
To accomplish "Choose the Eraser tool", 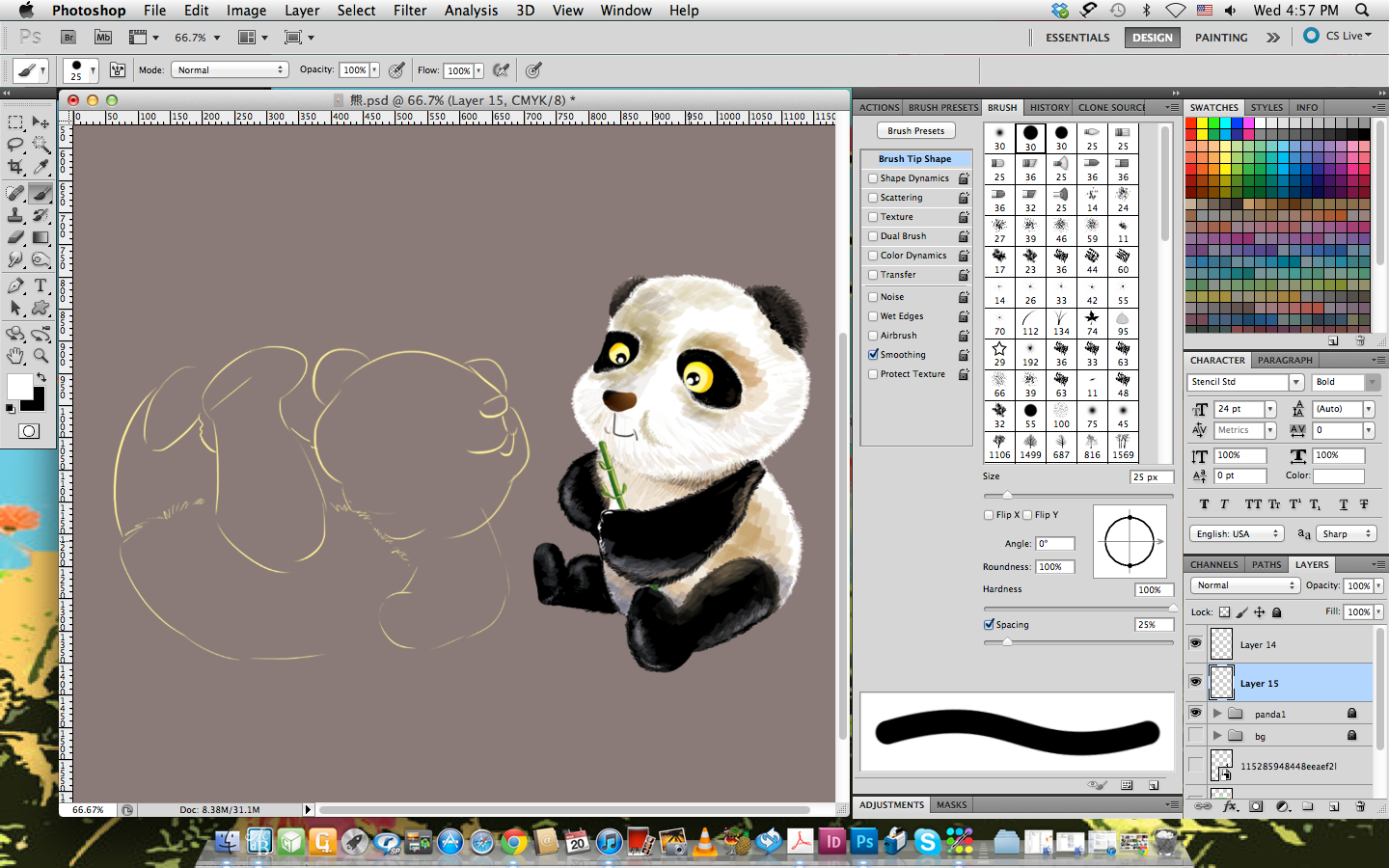I will tap(14, 237).
